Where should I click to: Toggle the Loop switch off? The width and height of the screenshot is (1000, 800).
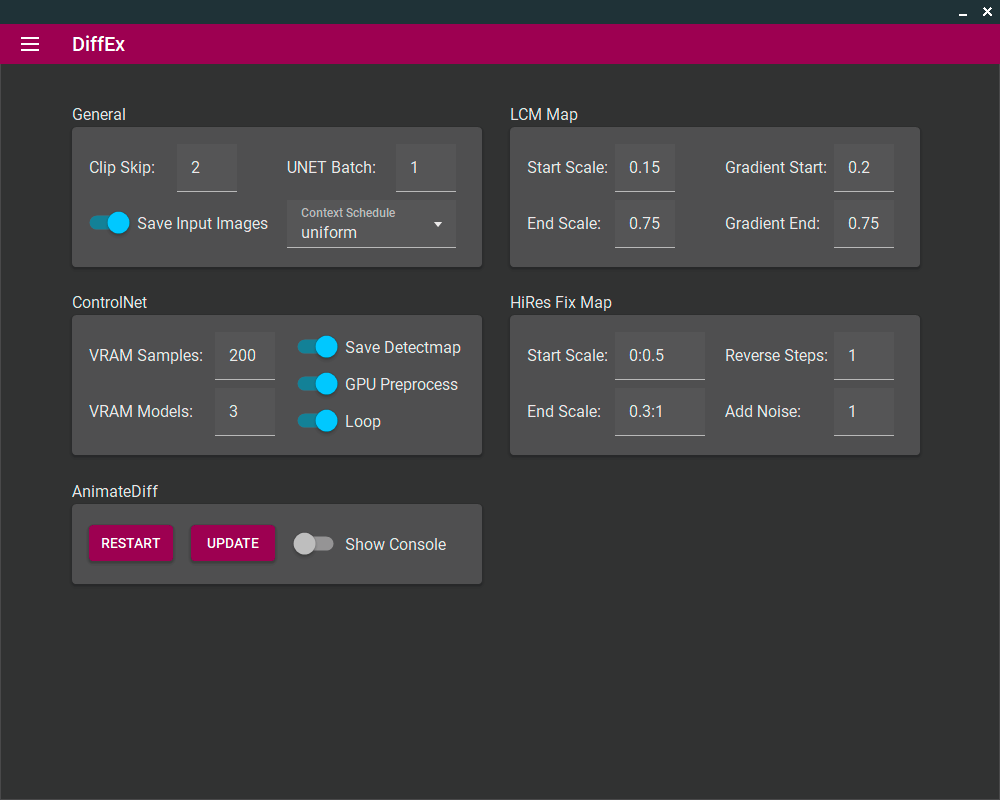317,421
